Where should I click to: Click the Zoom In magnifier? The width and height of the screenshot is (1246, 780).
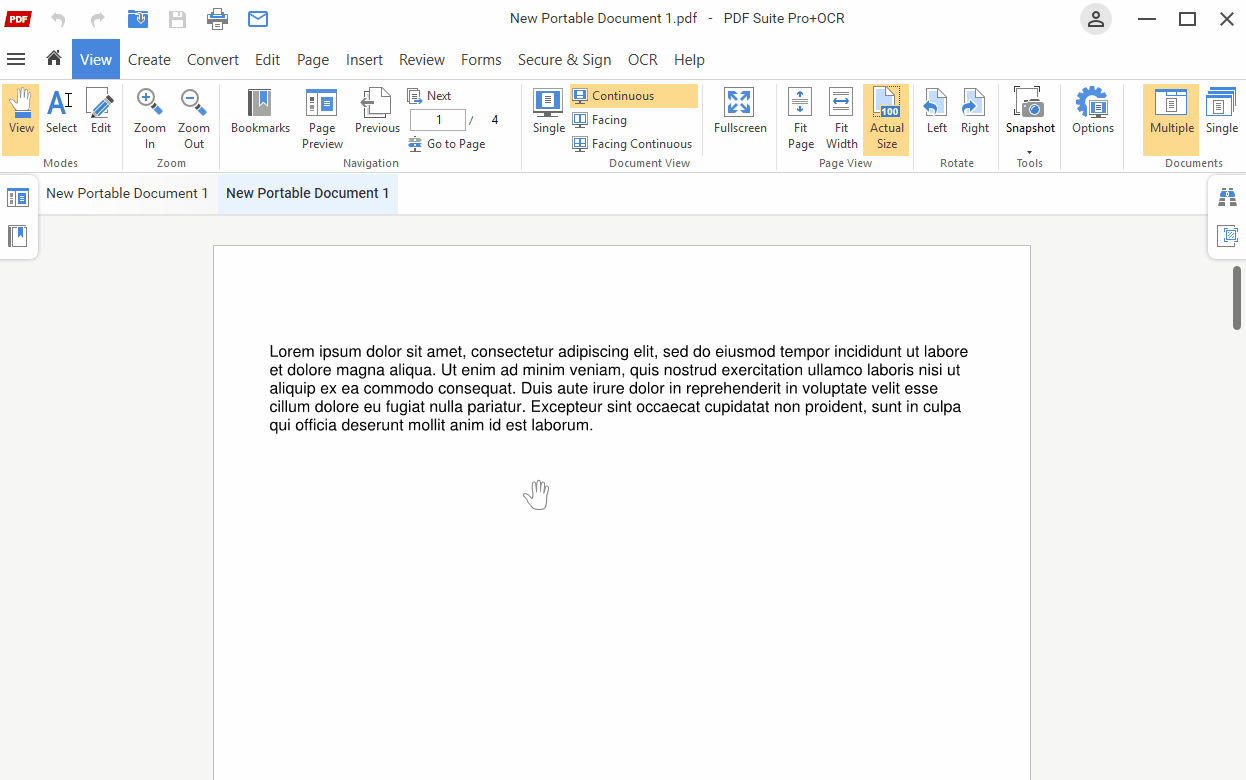coord(150,119)
